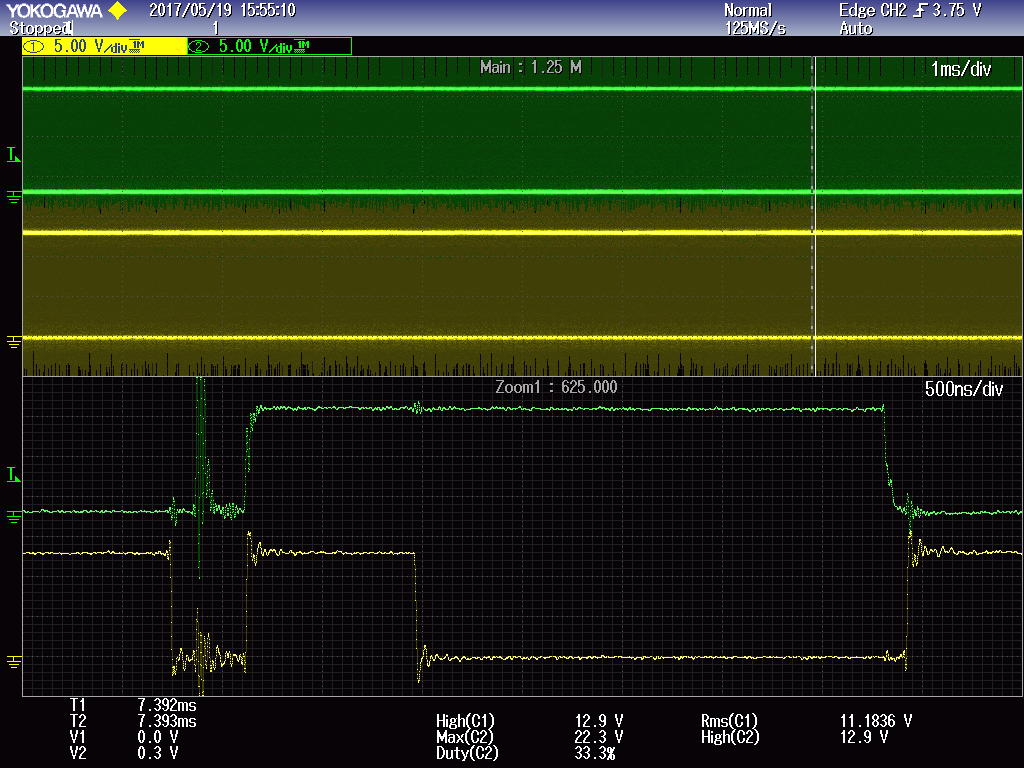Click the 'Rms(C1)' measurement label
Image resolution: width=1024 pixels, height=768 pixels.
(729, 722)
